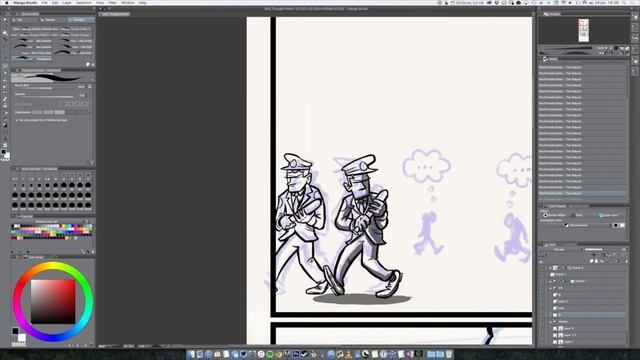Toggle 'Do not exceed line of reference layer' checkbox
Screen dimensions: 640x360
point(17,120)
